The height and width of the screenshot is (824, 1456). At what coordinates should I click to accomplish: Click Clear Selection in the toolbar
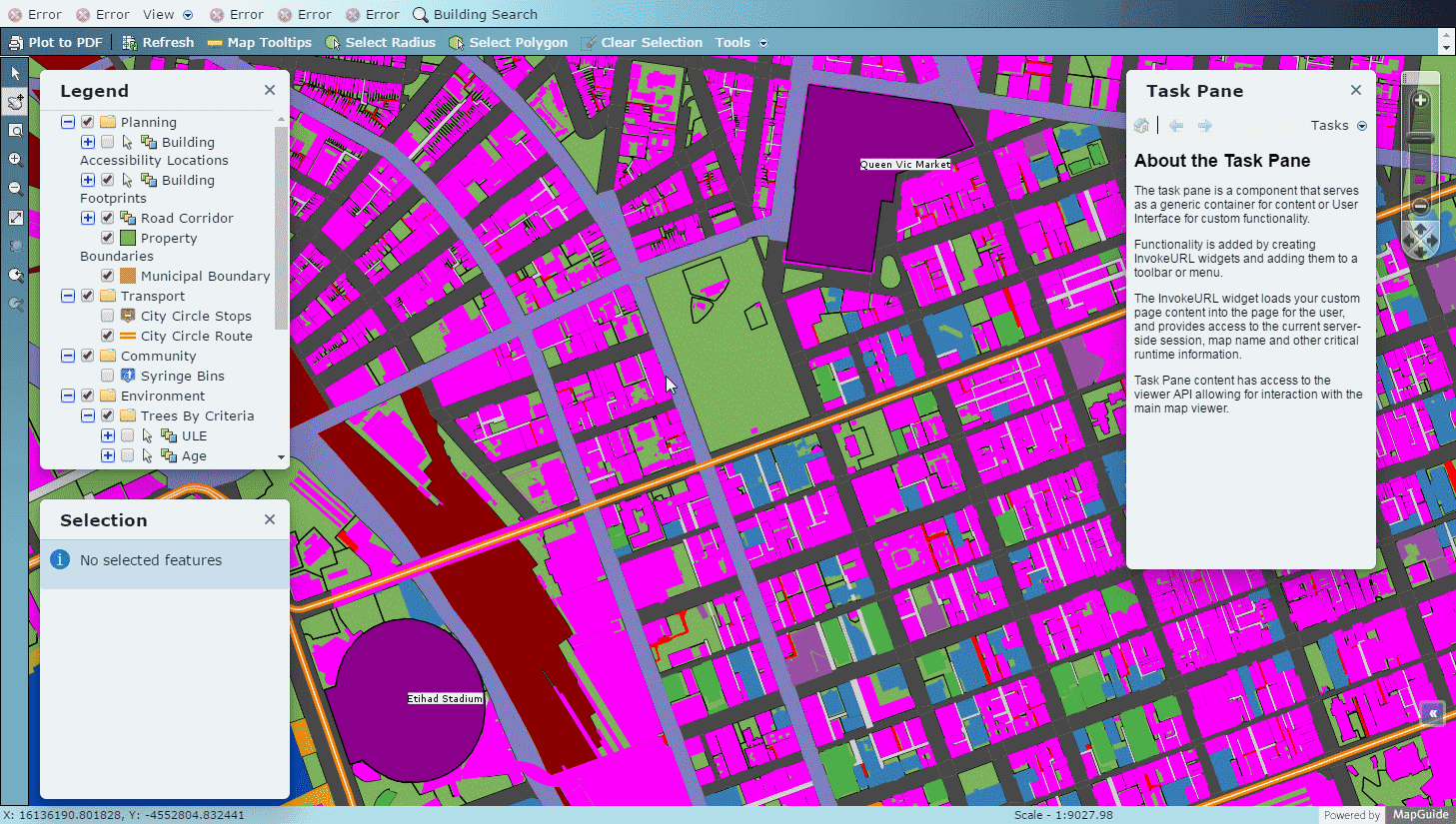pos(651,42)
